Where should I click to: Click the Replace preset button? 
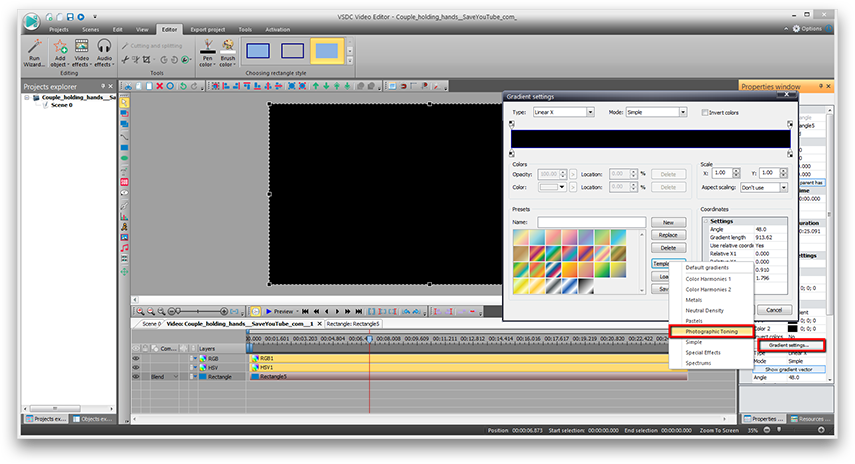[668, 235]
